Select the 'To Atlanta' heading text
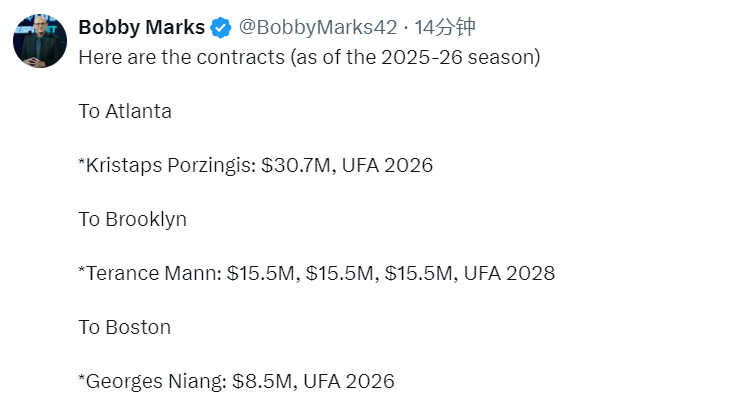Image resolution: width=755 pixels, height=401 pixels. click(125, 111)
